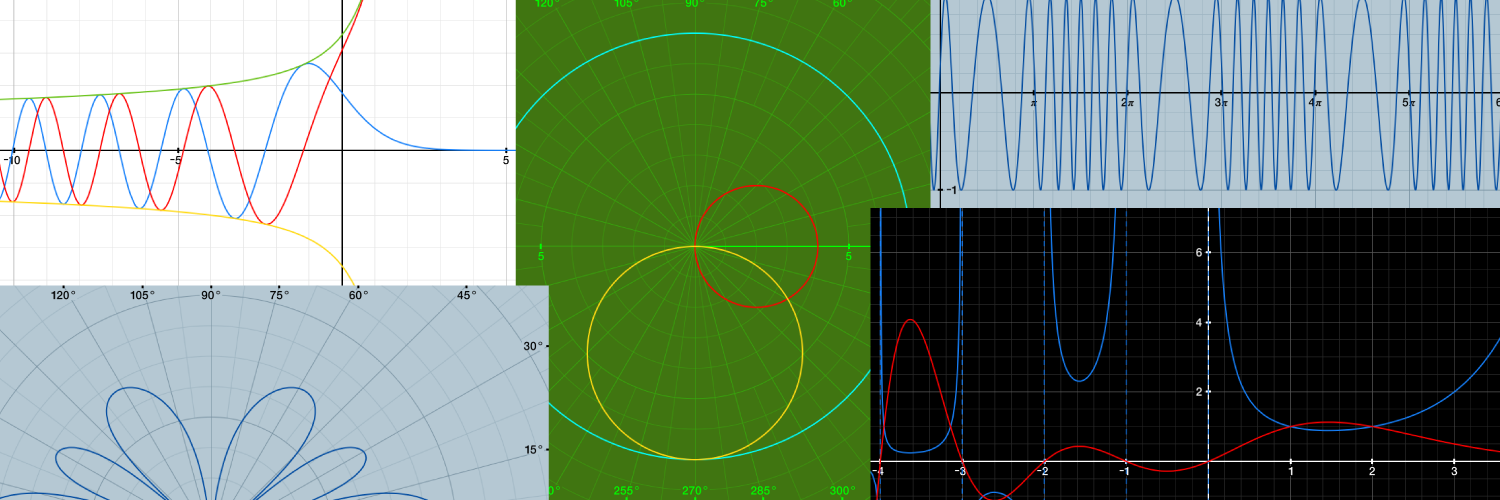The width and height of the screenshot is (1500, 500).
Task: Click the 2 label on the black graph's y-axis
Action: [1199, 392]
